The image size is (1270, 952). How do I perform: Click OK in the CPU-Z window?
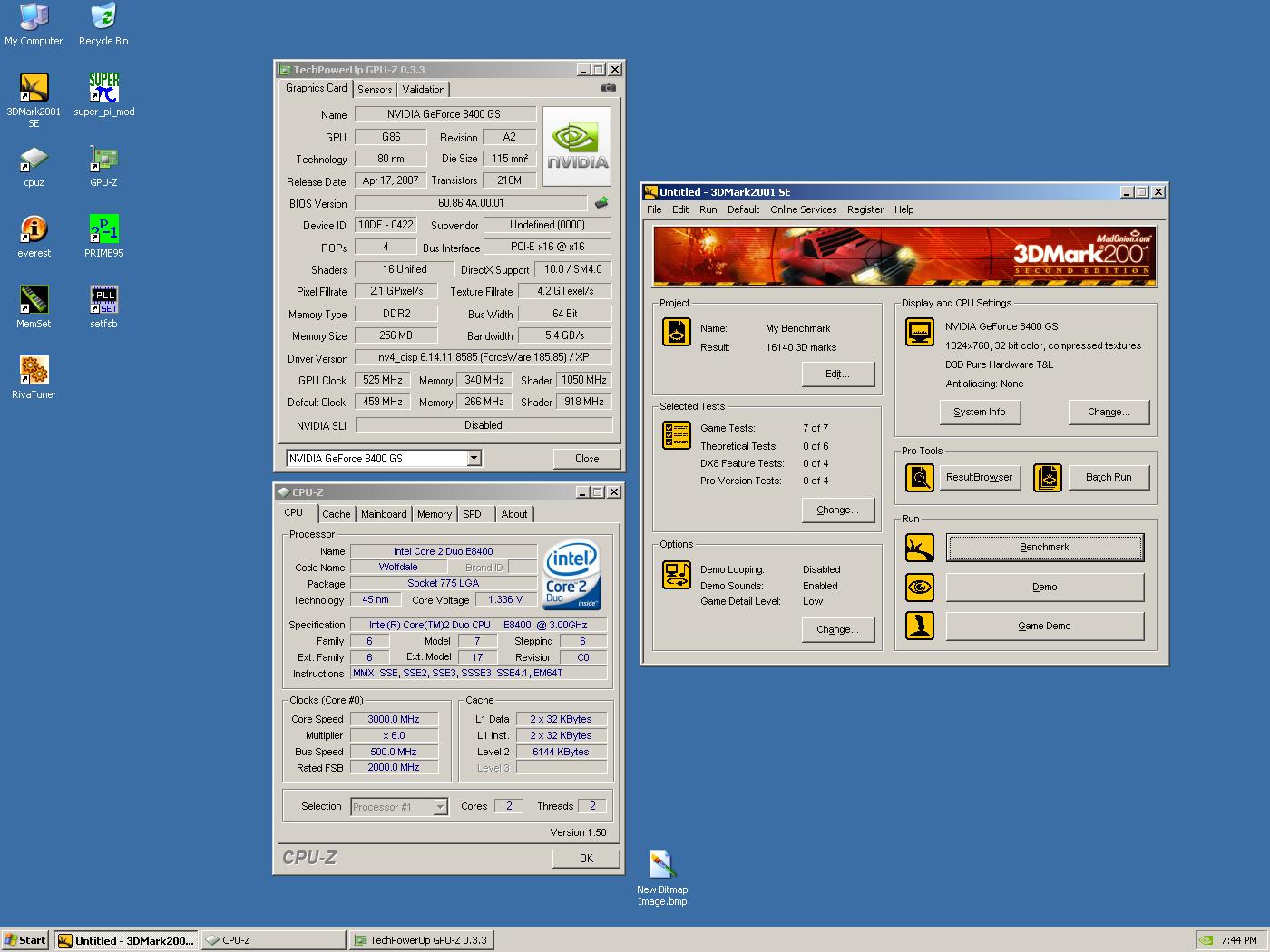click(586, 858)
